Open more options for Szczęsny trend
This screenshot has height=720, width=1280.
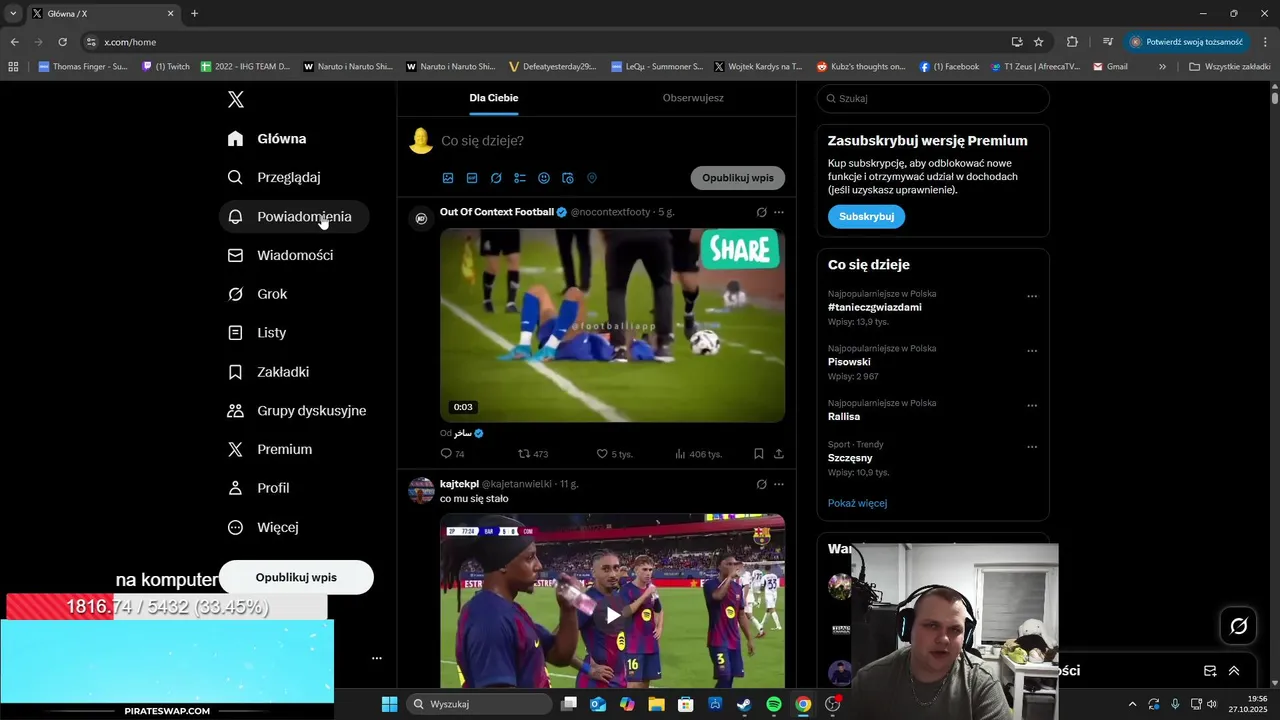coord(1032,447)
